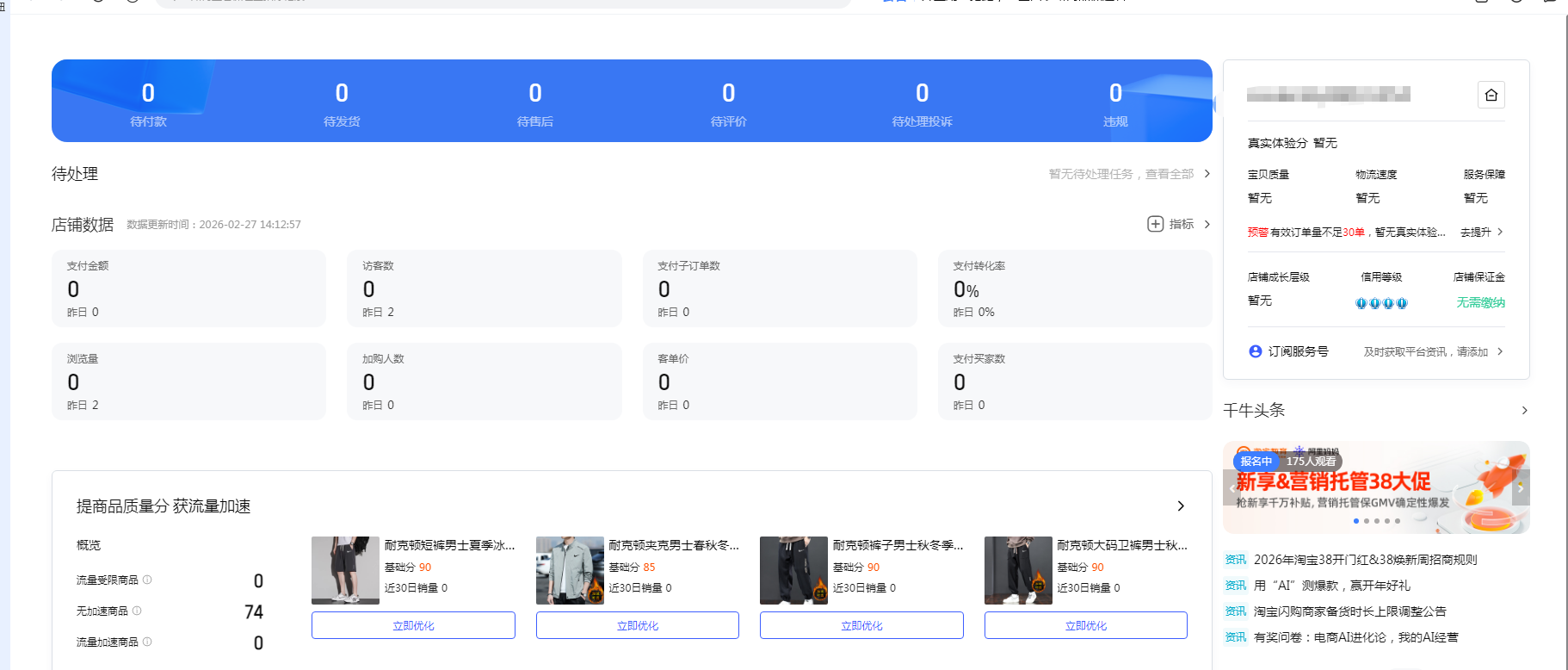Click info icon beside 流量加速商品
1568x670 pixels.
point(147,642)
